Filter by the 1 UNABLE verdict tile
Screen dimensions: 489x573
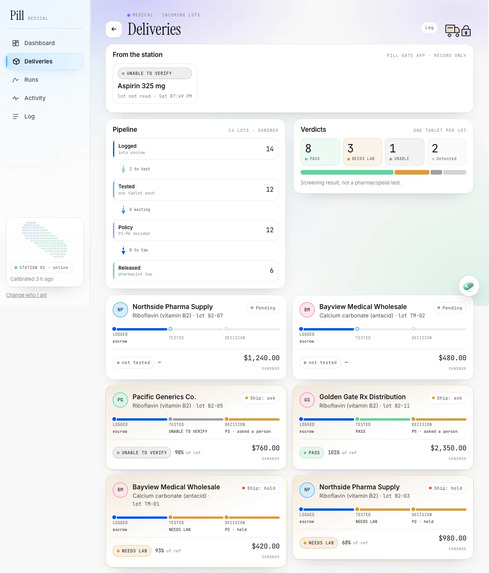pos(405,152)
